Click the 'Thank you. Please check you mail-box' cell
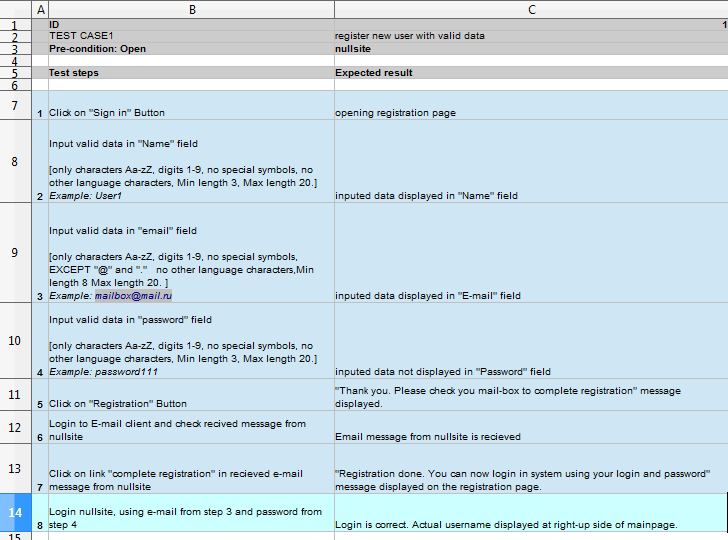The width and height of the screenshot is (728, 540). [x=531, y=395]
